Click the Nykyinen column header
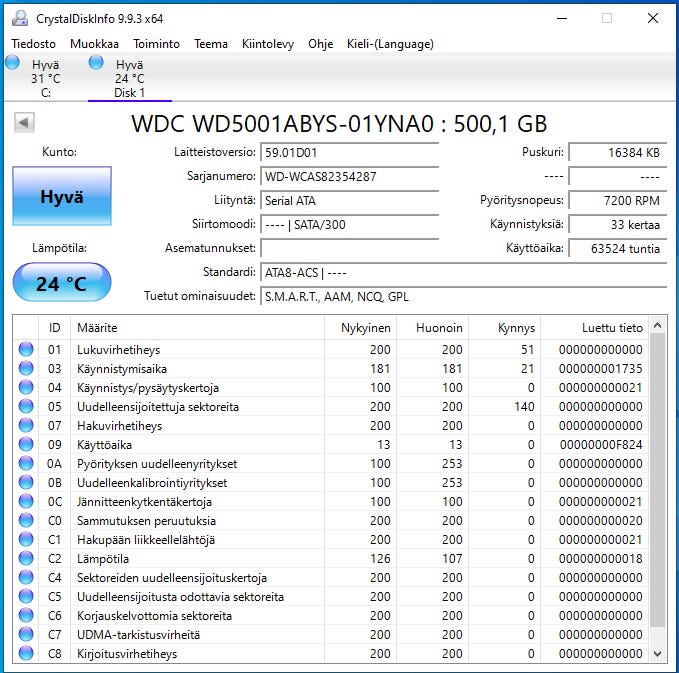Screen dimensions: 679x673 (360, 328)
